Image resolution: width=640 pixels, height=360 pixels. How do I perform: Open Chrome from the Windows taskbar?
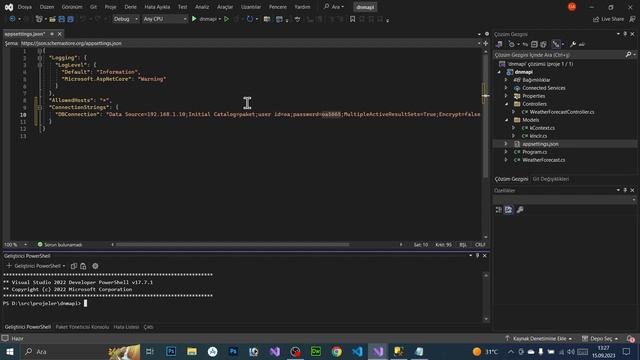coord(337,351)
